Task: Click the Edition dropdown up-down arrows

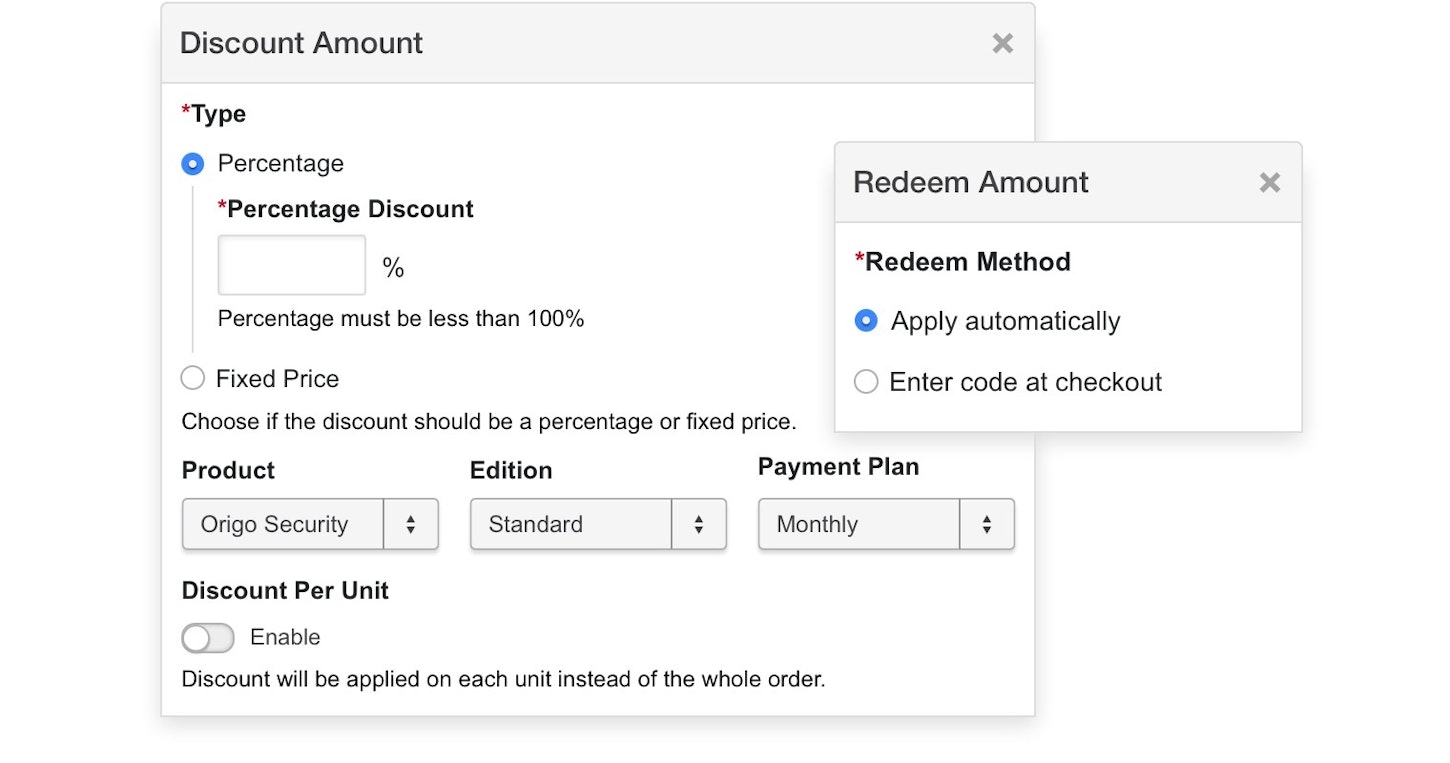Action: 698,525
